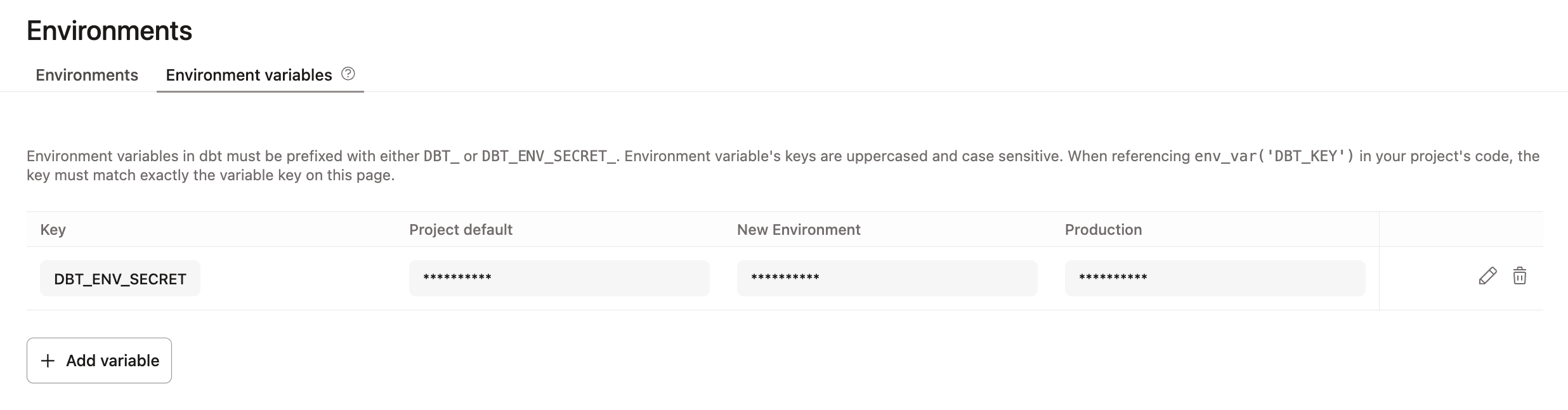Screen dimensions: 1568x410
Task: Click the masked Production value field
Action: coord(1214,277)
